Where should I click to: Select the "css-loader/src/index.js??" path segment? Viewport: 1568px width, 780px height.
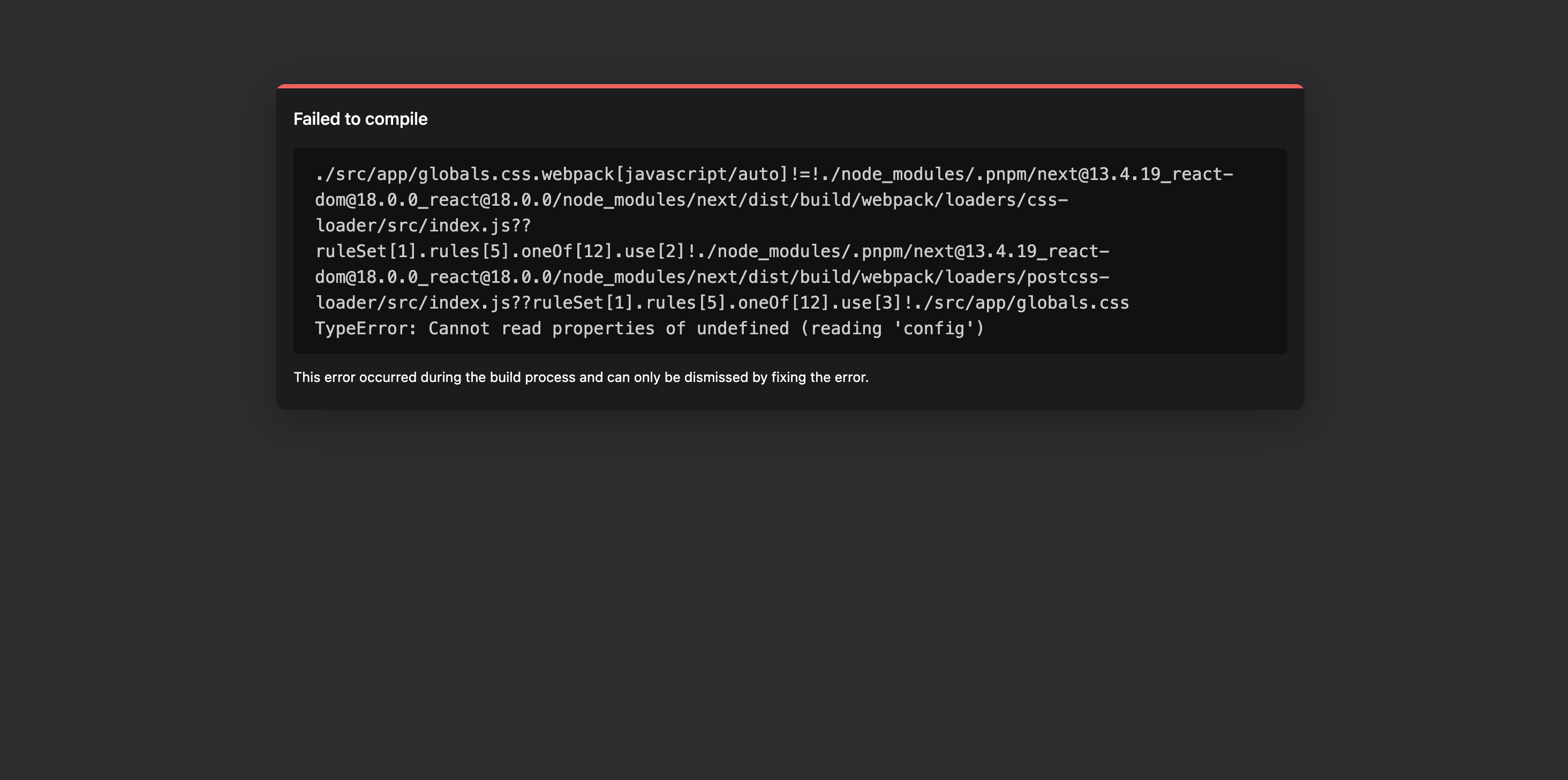coord(423,226)
